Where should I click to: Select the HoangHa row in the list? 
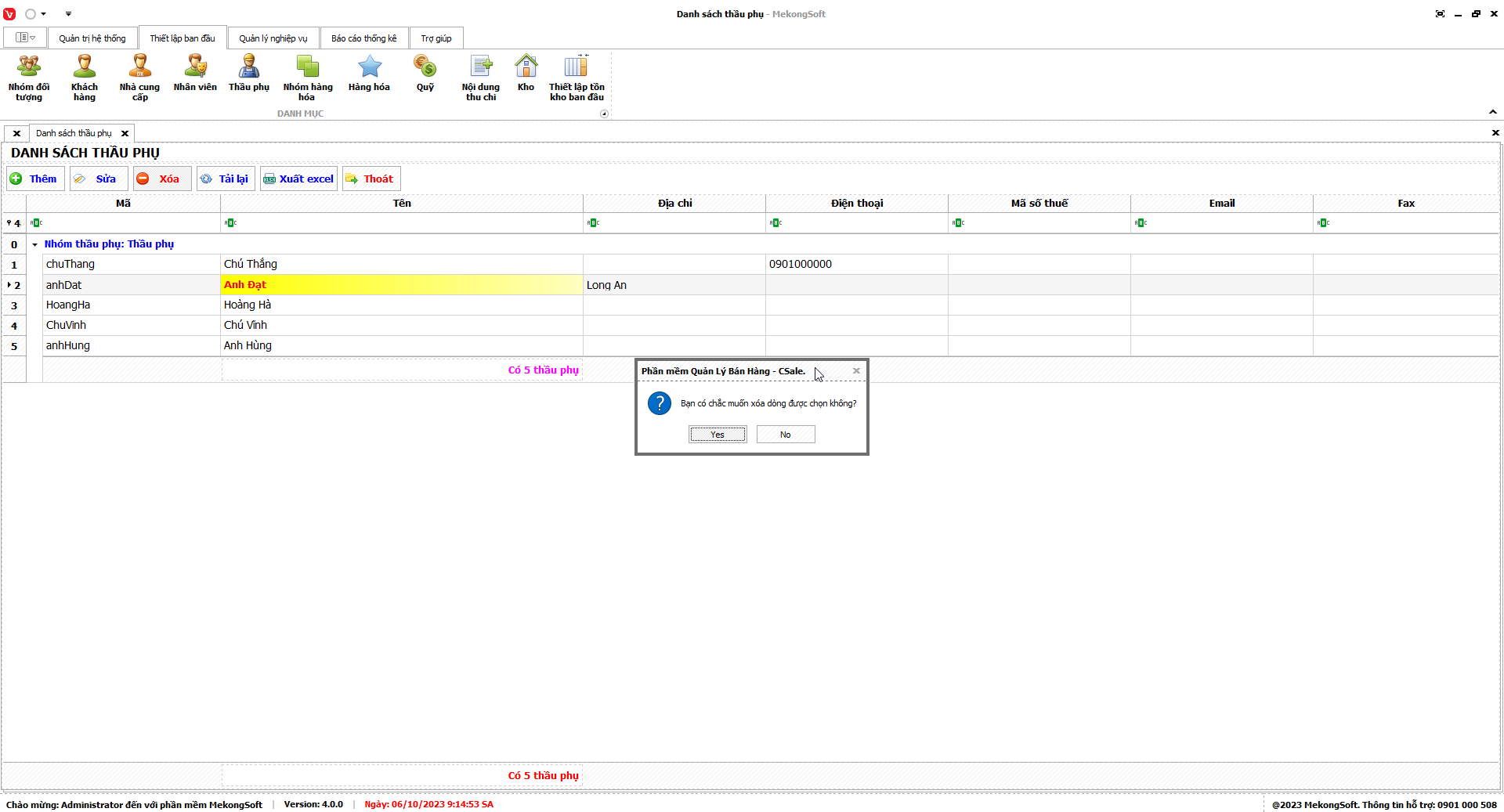[68, 305]
